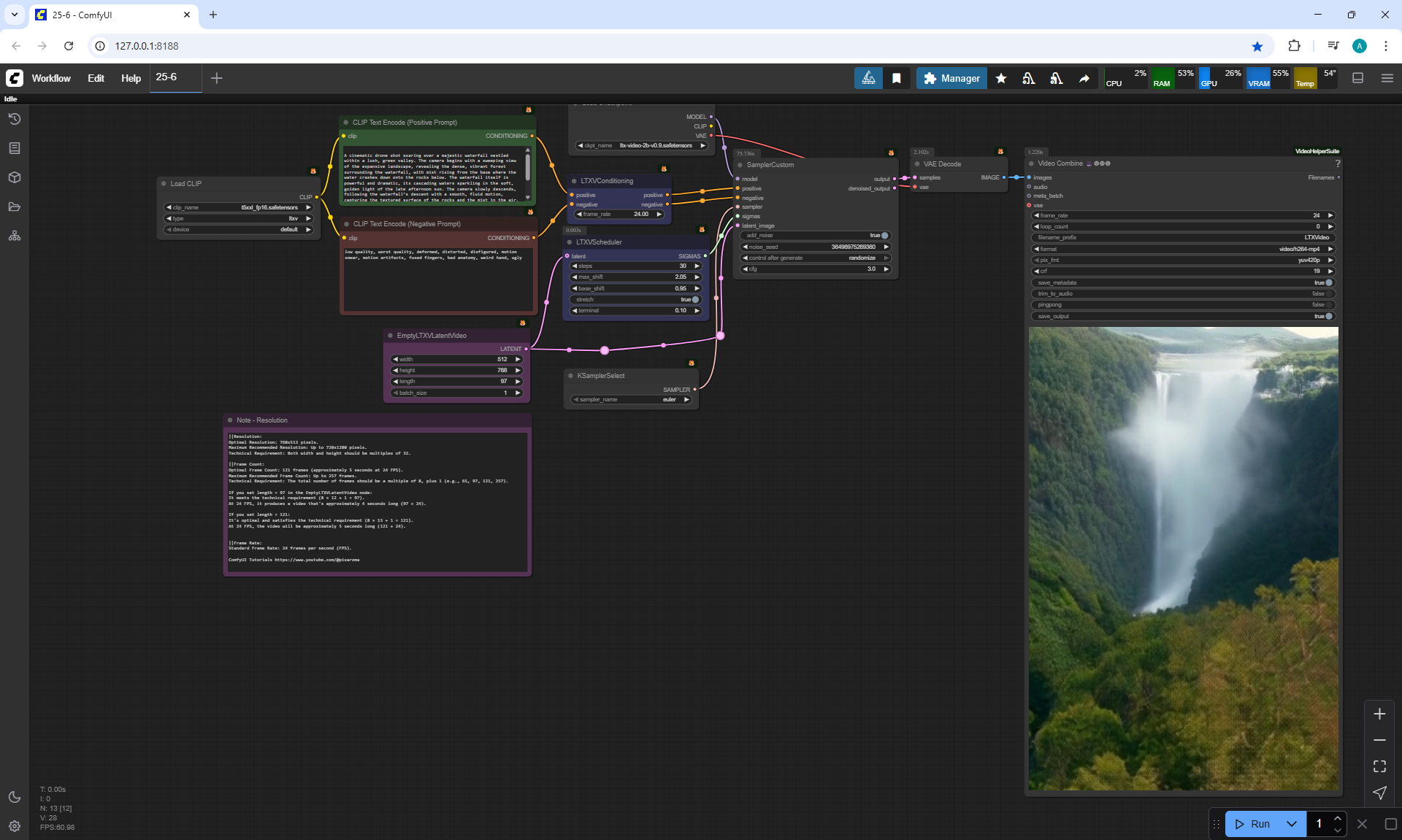The width and height of the screenshot is (1402, 840).
Task: Toggle stretch switch in LTXVScheduler
Action: [695, 299]
